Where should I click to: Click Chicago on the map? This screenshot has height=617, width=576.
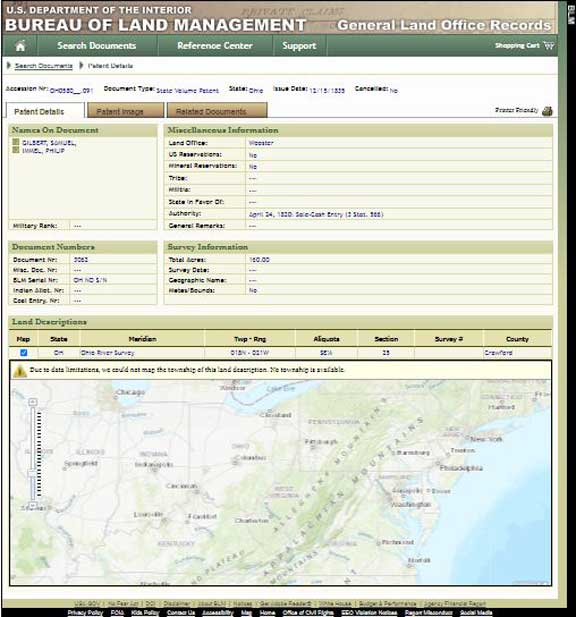(x=131, y=392)
